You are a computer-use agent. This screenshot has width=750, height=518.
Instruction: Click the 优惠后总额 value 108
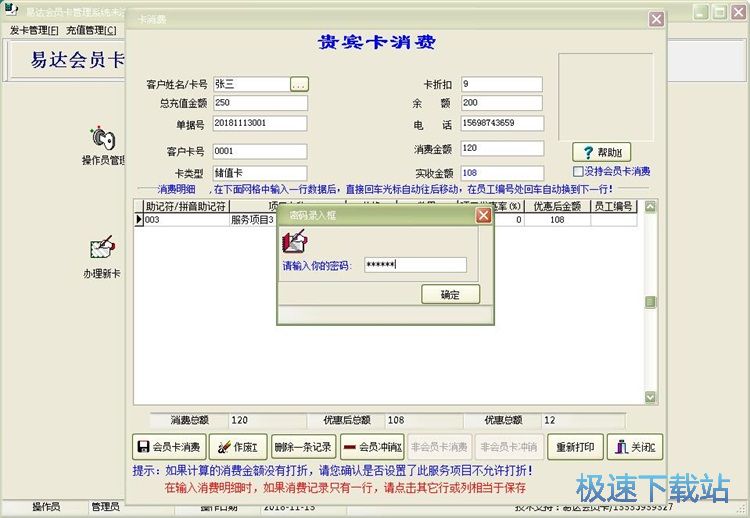[x=423, y=420]
